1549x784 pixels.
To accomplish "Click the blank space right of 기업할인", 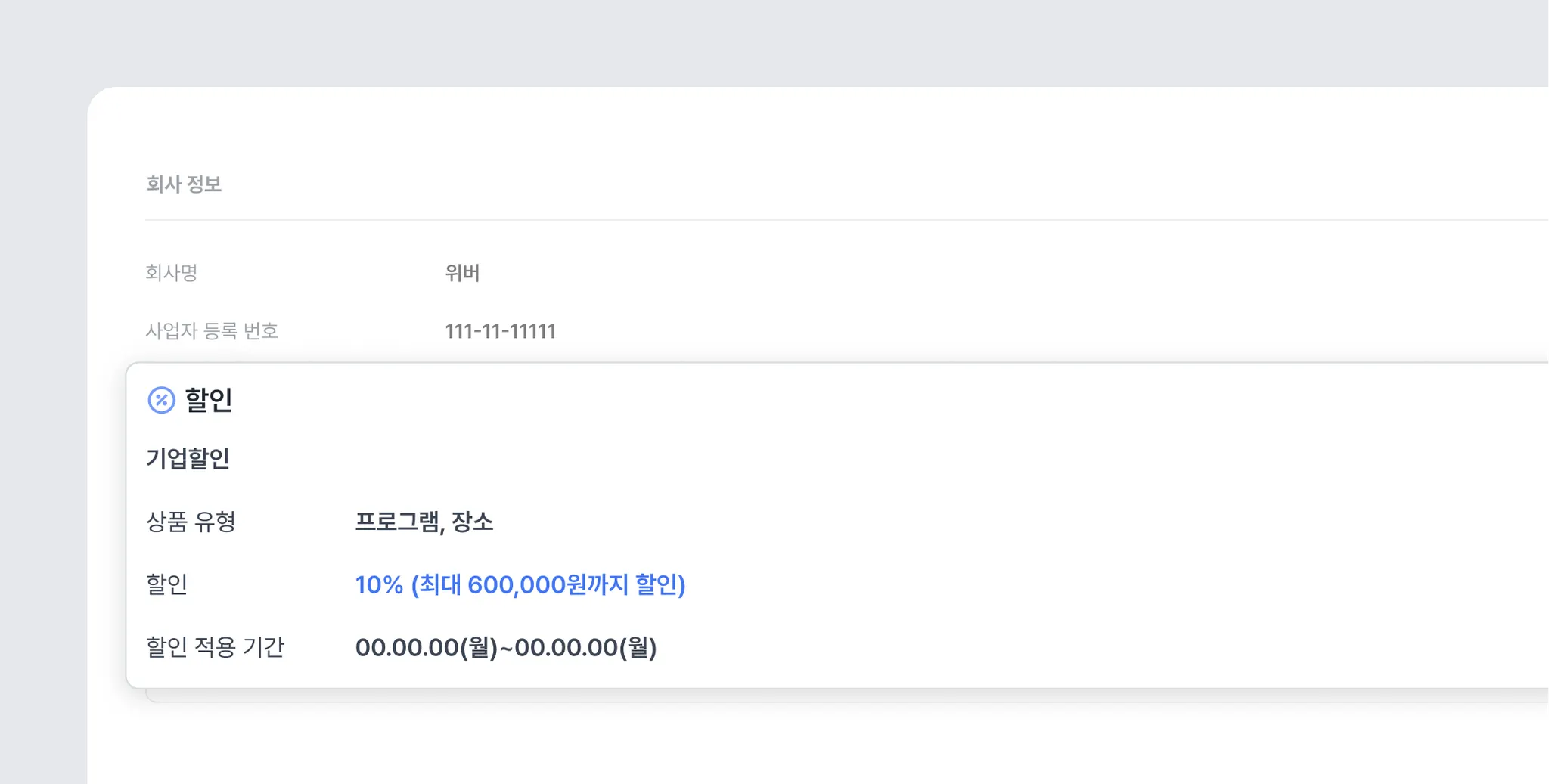I will pos(832,458).
